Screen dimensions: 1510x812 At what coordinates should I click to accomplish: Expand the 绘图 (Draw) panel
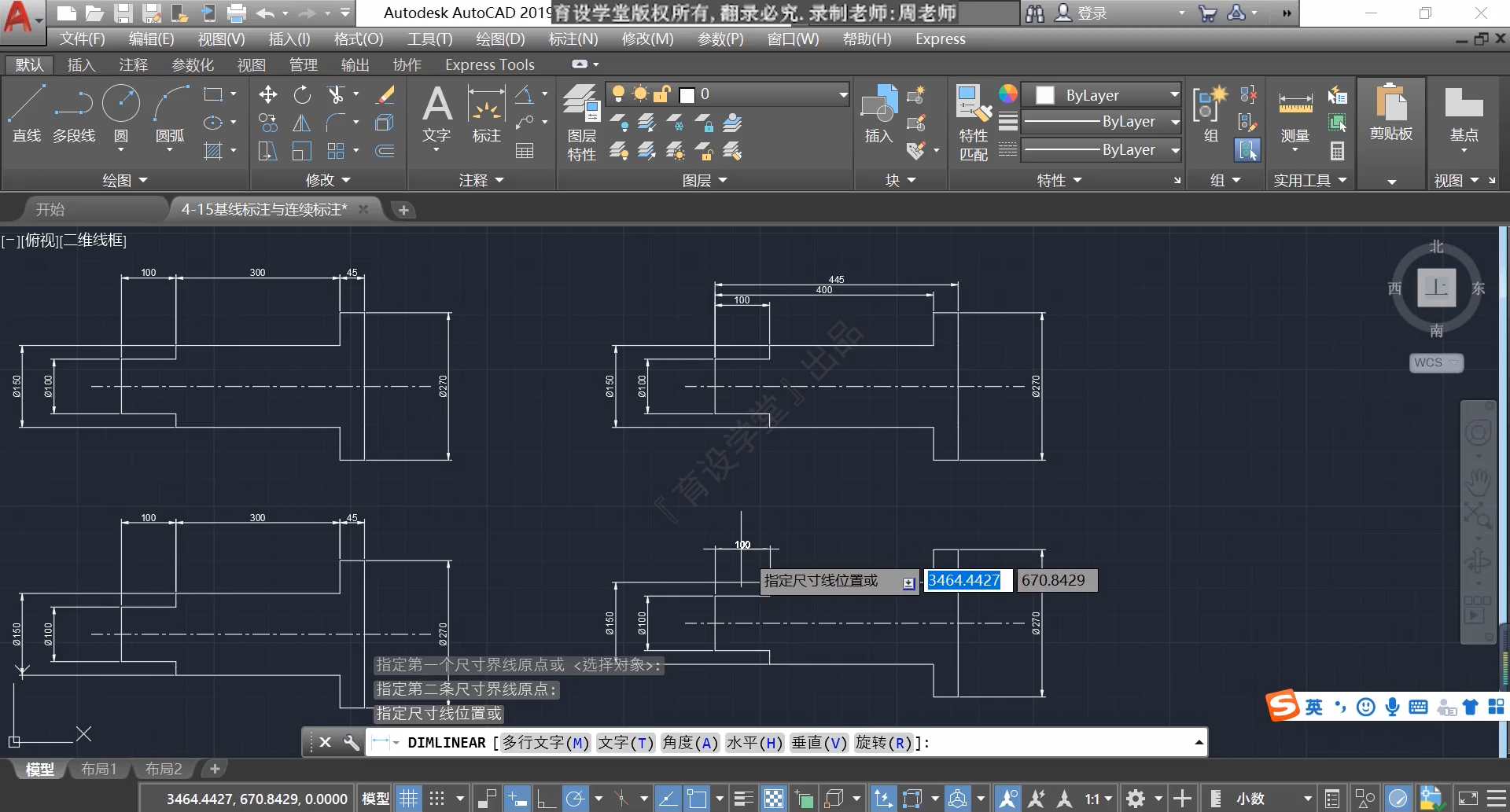126,181
